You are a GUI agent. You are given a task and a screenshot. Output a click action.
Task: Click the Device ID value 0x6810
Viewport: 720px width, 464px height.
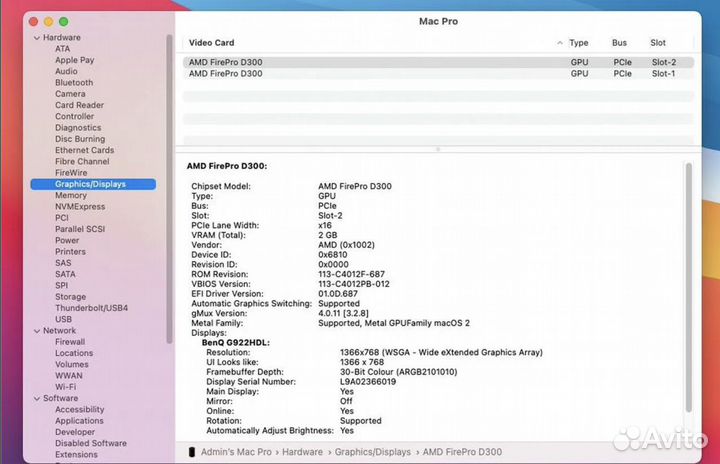(x=332, y=255)
